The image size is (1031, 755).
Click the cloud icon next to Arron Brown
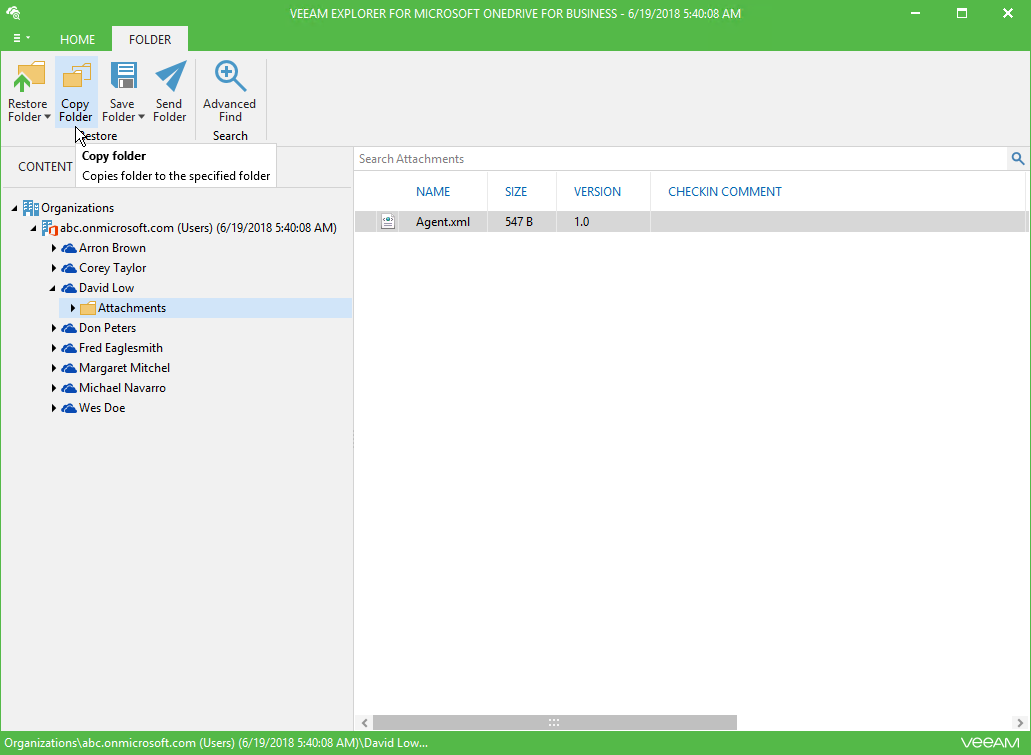[x=69, y=249]
